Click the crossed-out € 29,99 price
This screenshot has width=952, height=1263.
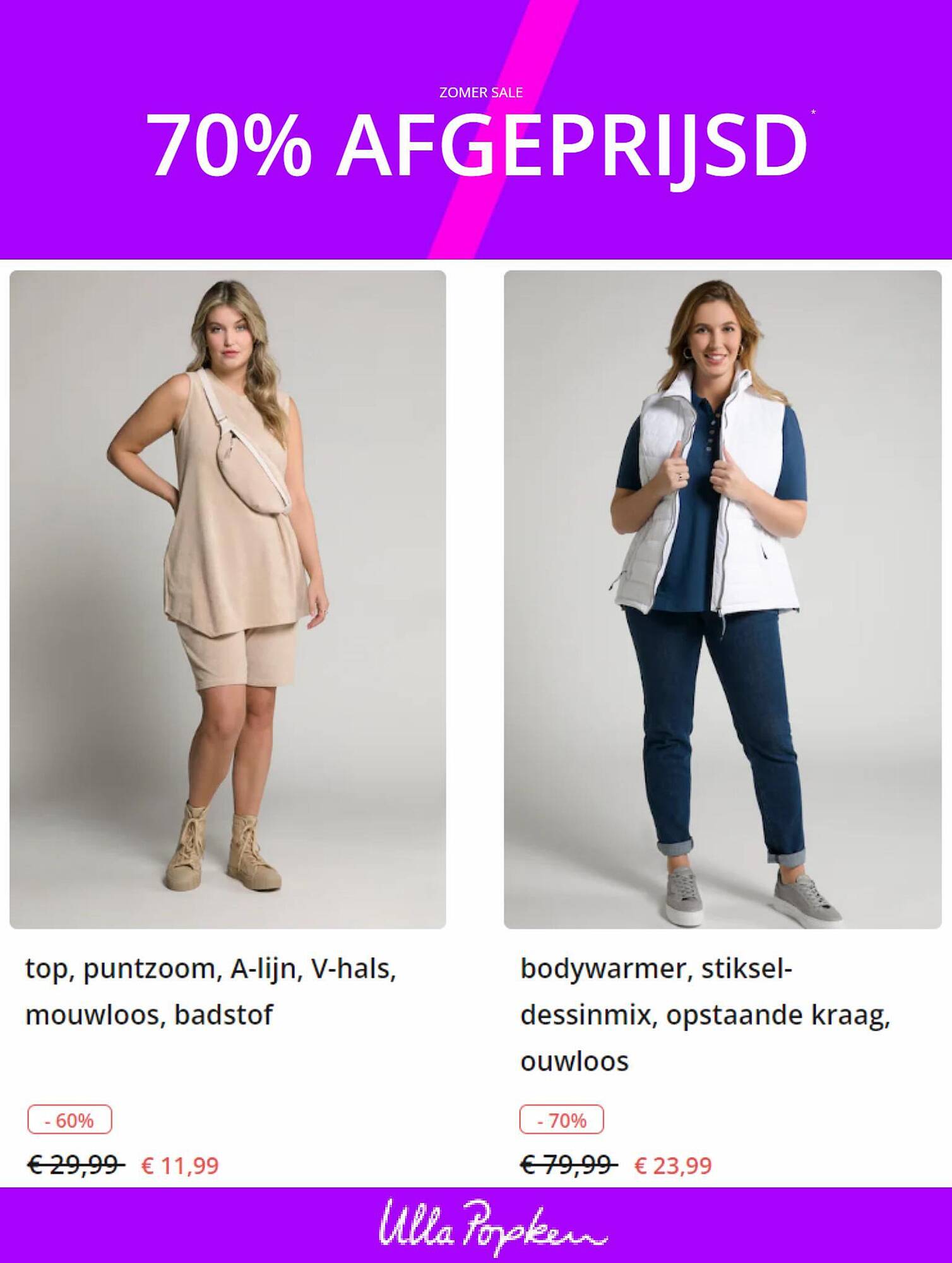pos(76,1164)
